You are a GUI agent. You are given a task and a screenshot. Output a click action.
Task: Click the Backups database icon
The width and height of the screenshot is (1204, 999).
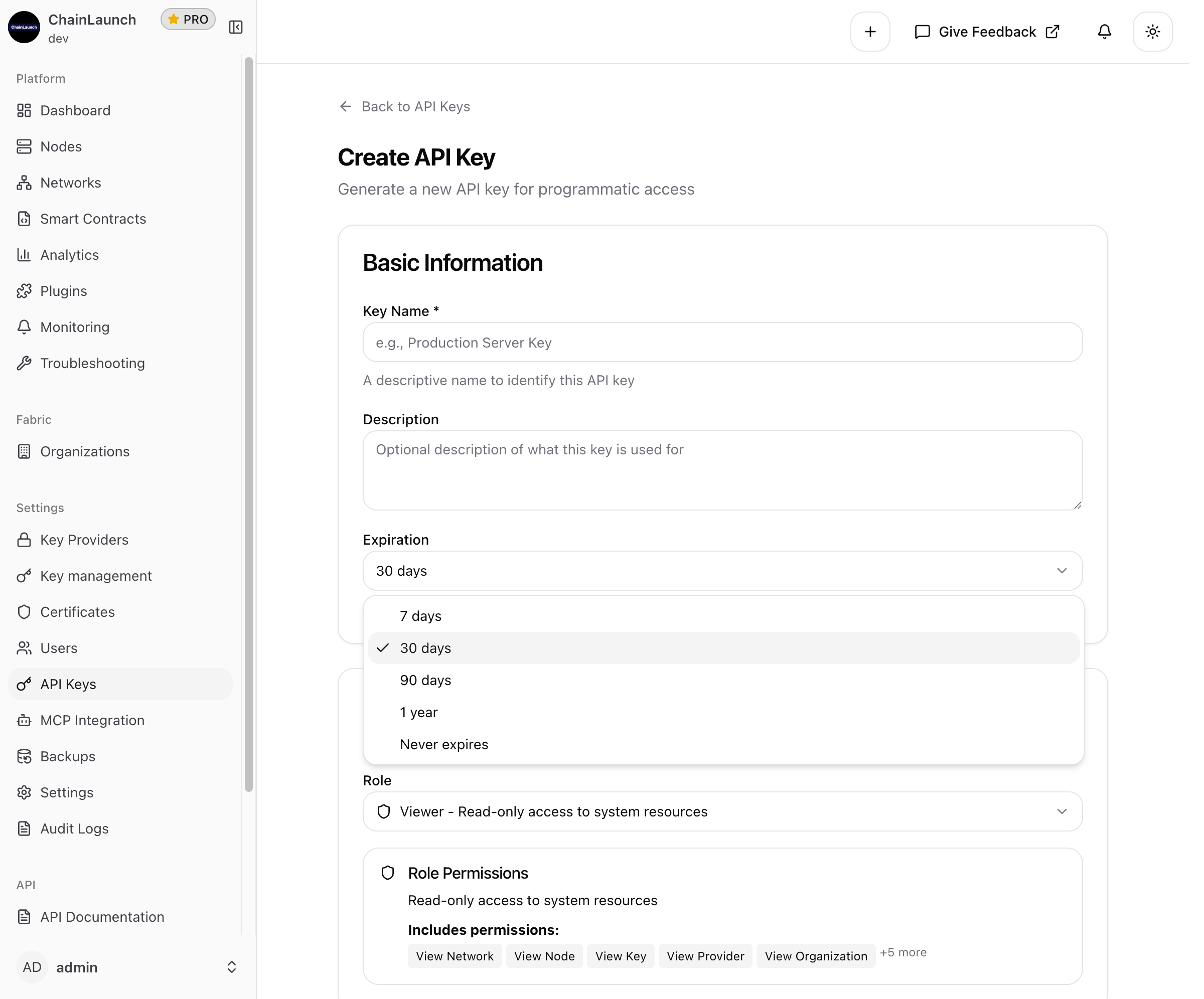pos(24,757)
